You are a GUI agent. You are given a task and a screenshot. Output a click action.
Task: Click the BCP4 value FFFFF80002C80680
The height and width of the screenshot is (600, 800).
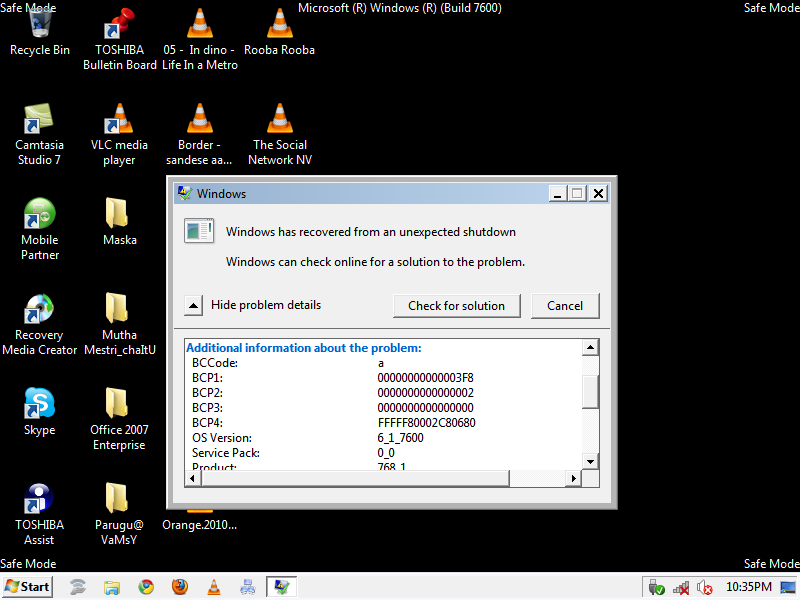(427, 423)
